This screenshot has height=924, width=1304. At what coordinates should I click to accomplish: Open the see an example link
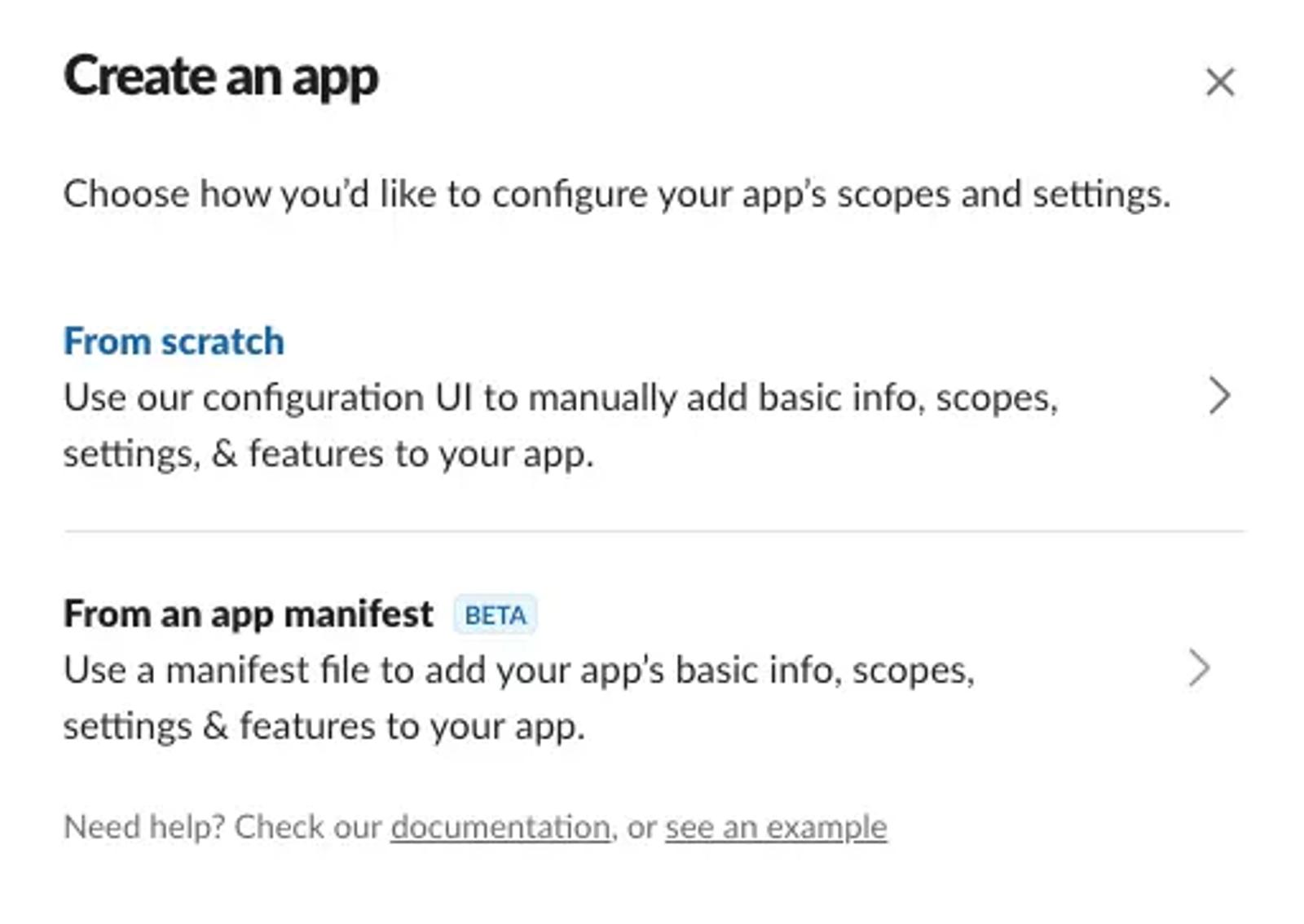point(776,827)
